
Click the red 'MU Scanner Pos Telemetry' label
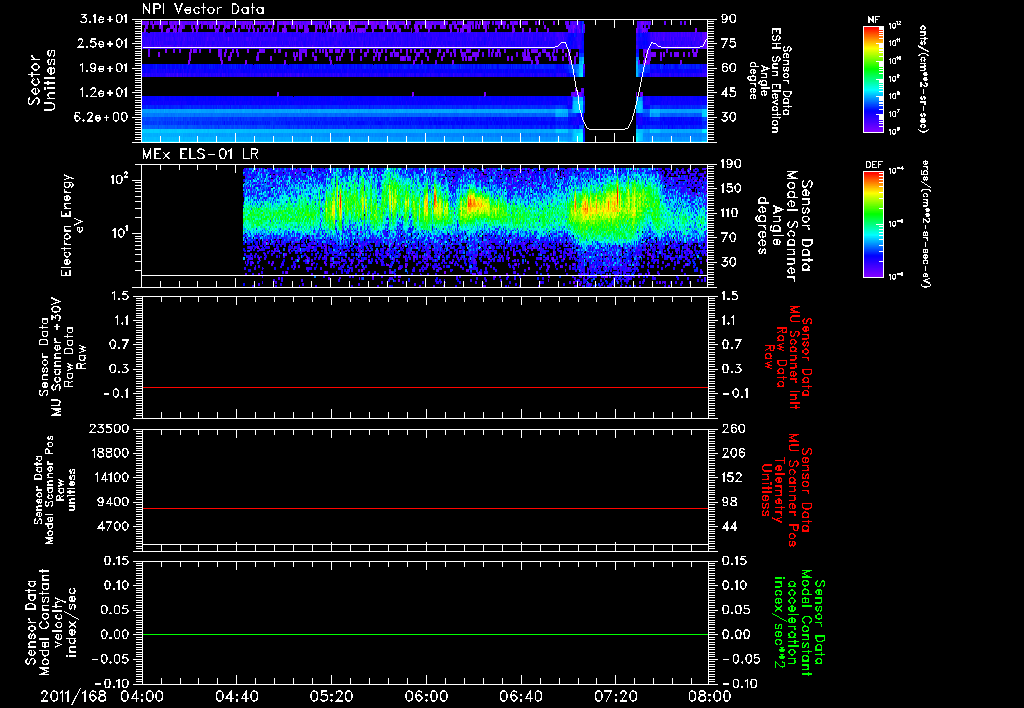tap(788, 490)
